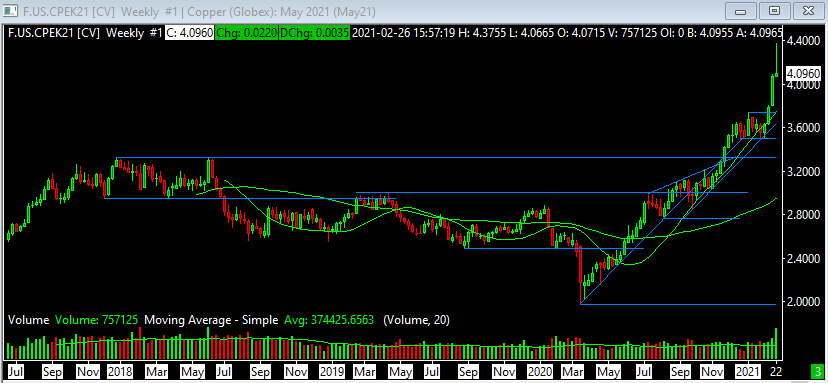Click the tallest volume bar at right edge

776,344
